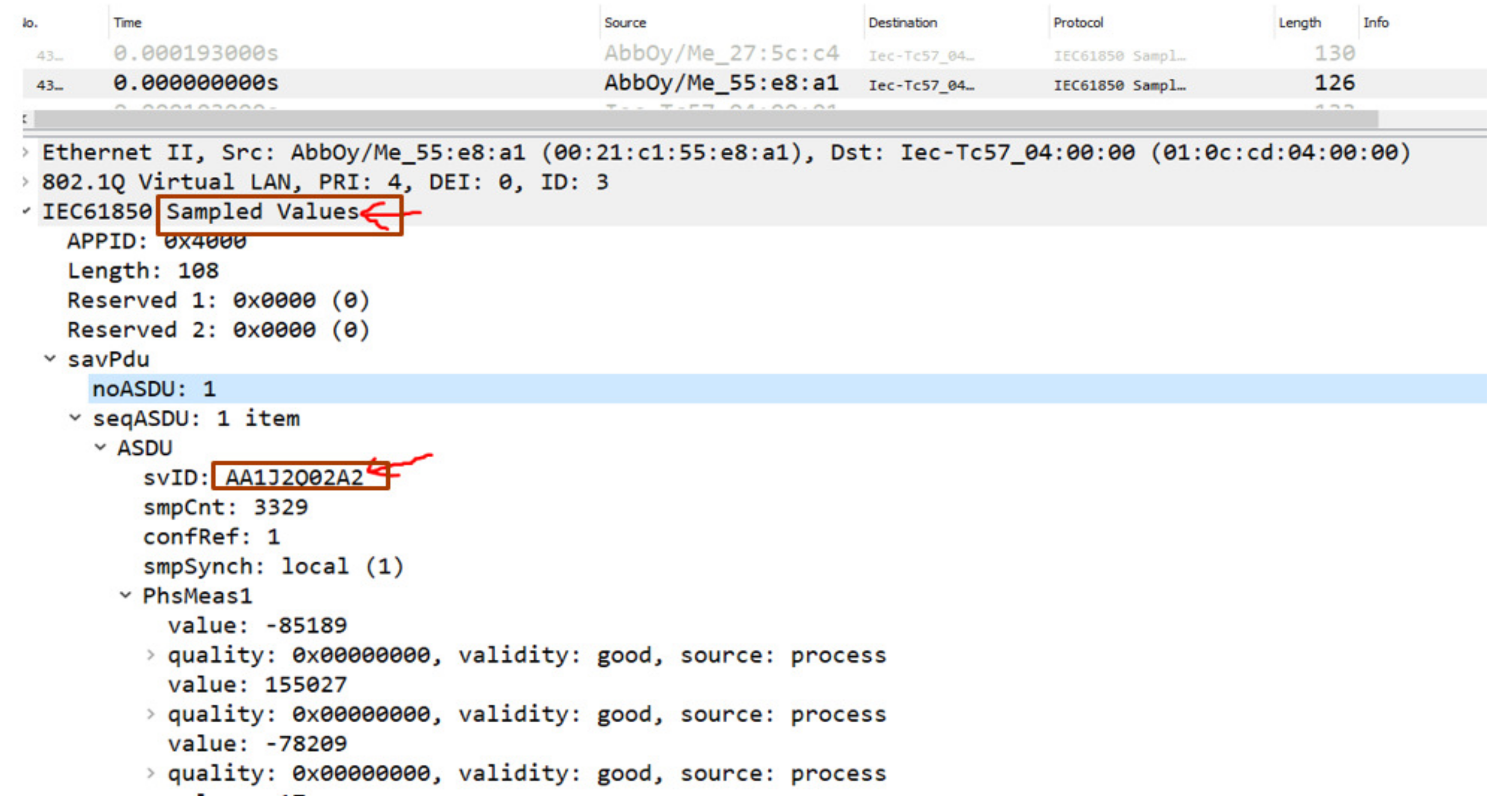
Task: Expand quality row below value -85189
Action: tap(150, 655)
